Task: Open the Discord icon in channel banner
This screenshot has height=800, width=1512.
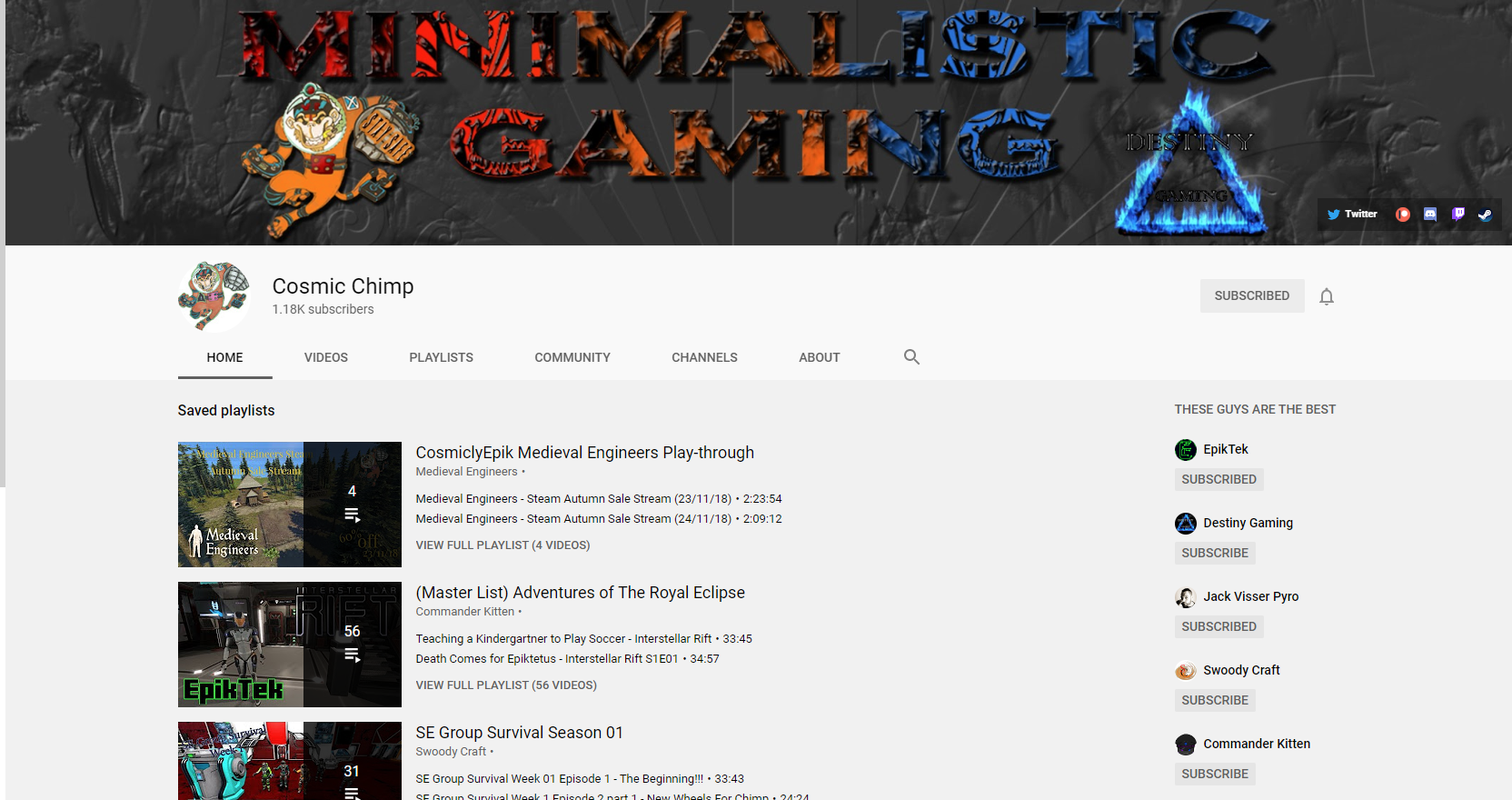Action: point(1430,215)
